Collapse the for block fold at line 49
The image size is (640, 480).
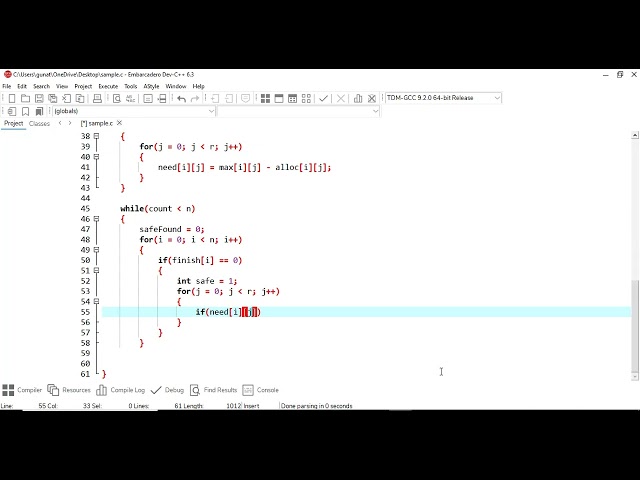pyautogui.click(x=96, y=250)
